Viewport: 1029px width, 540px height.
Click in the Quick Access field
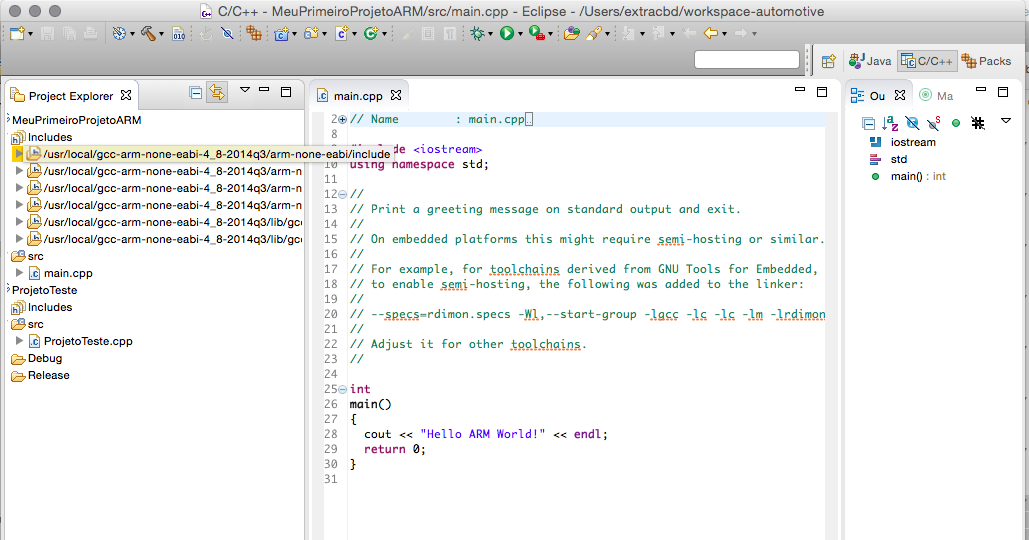coord(746,60)
